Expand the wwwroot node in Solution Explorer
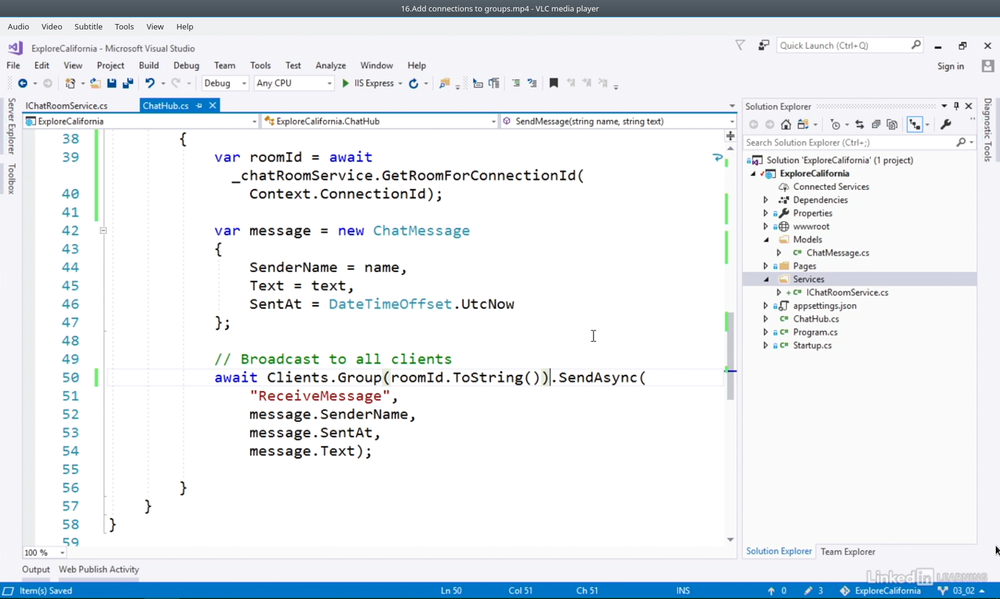1000x599 pixels. click(x=766, y=226)
